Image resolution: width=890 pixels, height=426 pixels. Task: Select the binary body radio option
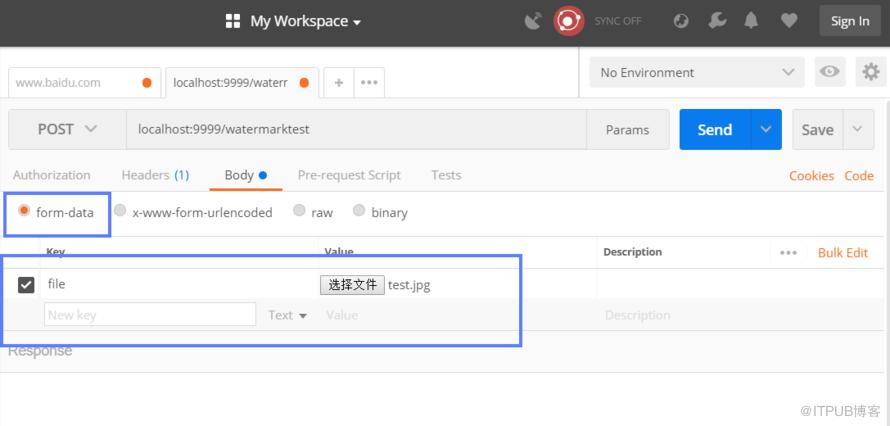coord(359,211)
